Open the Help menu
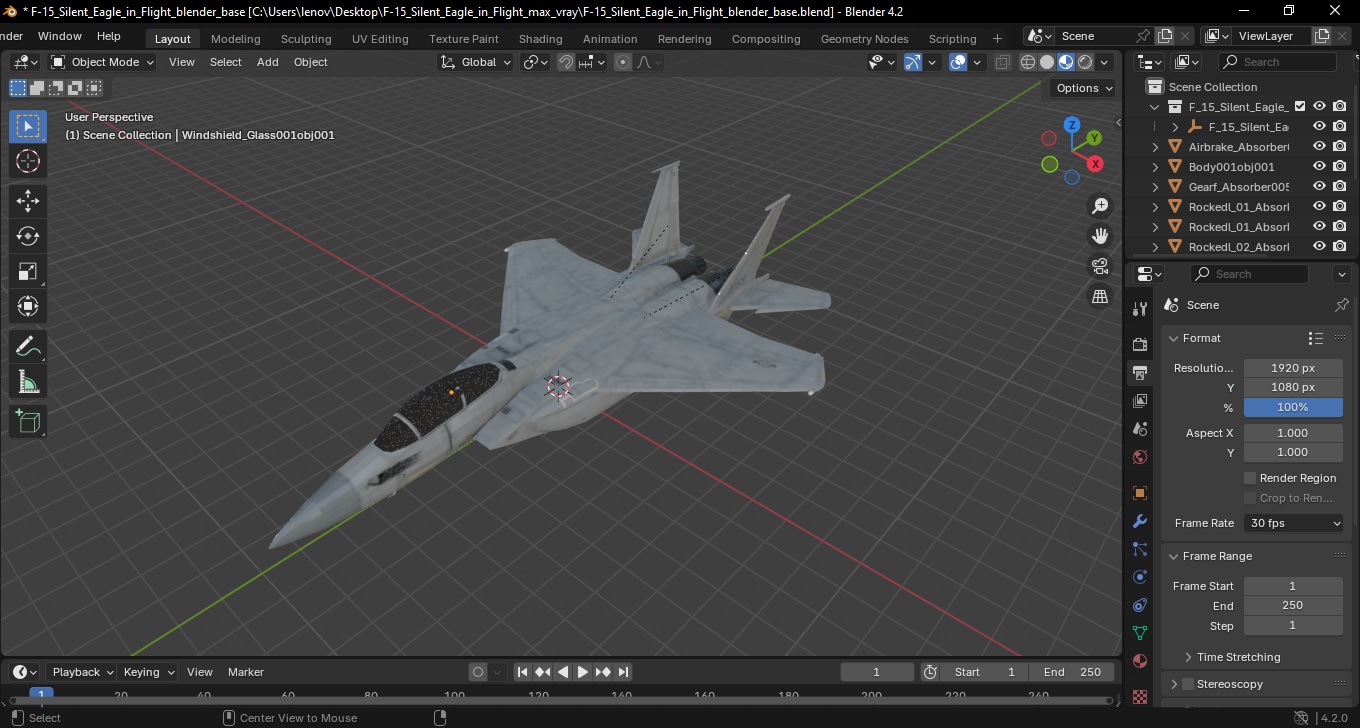Viewport: 1360px width, 728px height. coord(108,36)
